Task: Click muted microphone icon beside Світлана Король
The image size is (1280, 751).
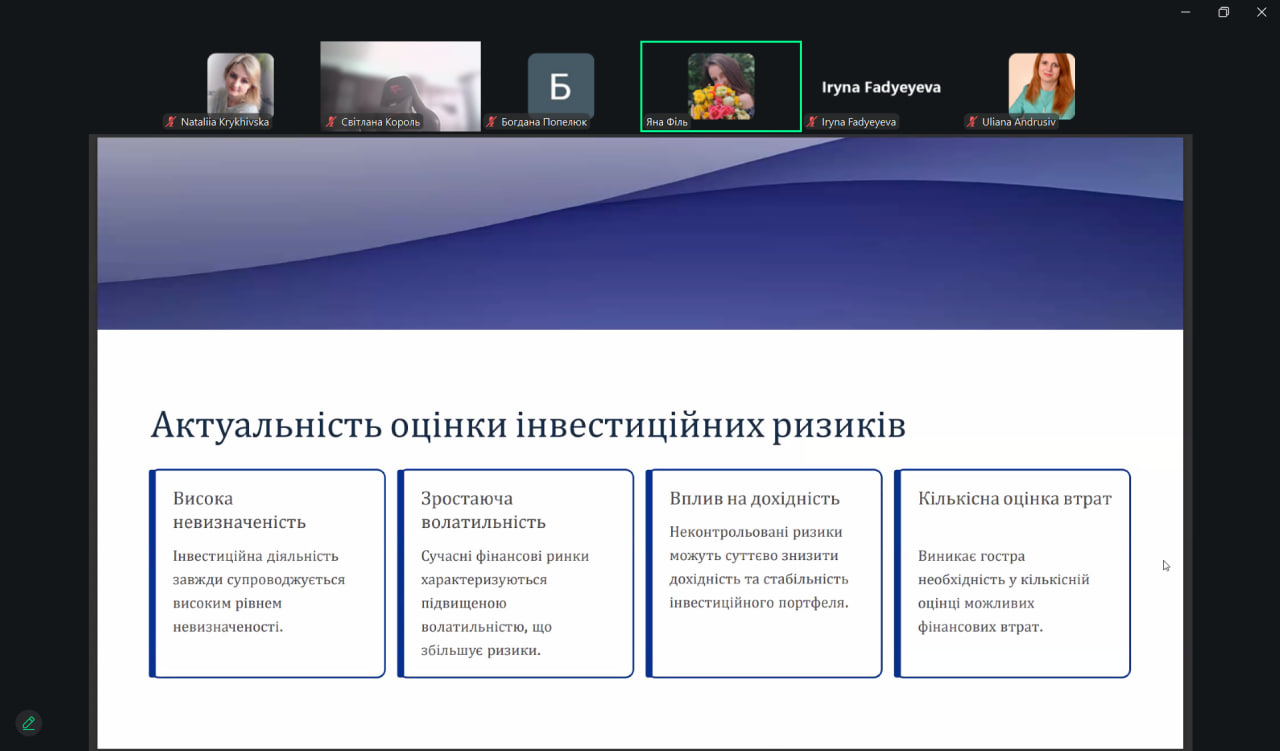Action: pos(331,122)
